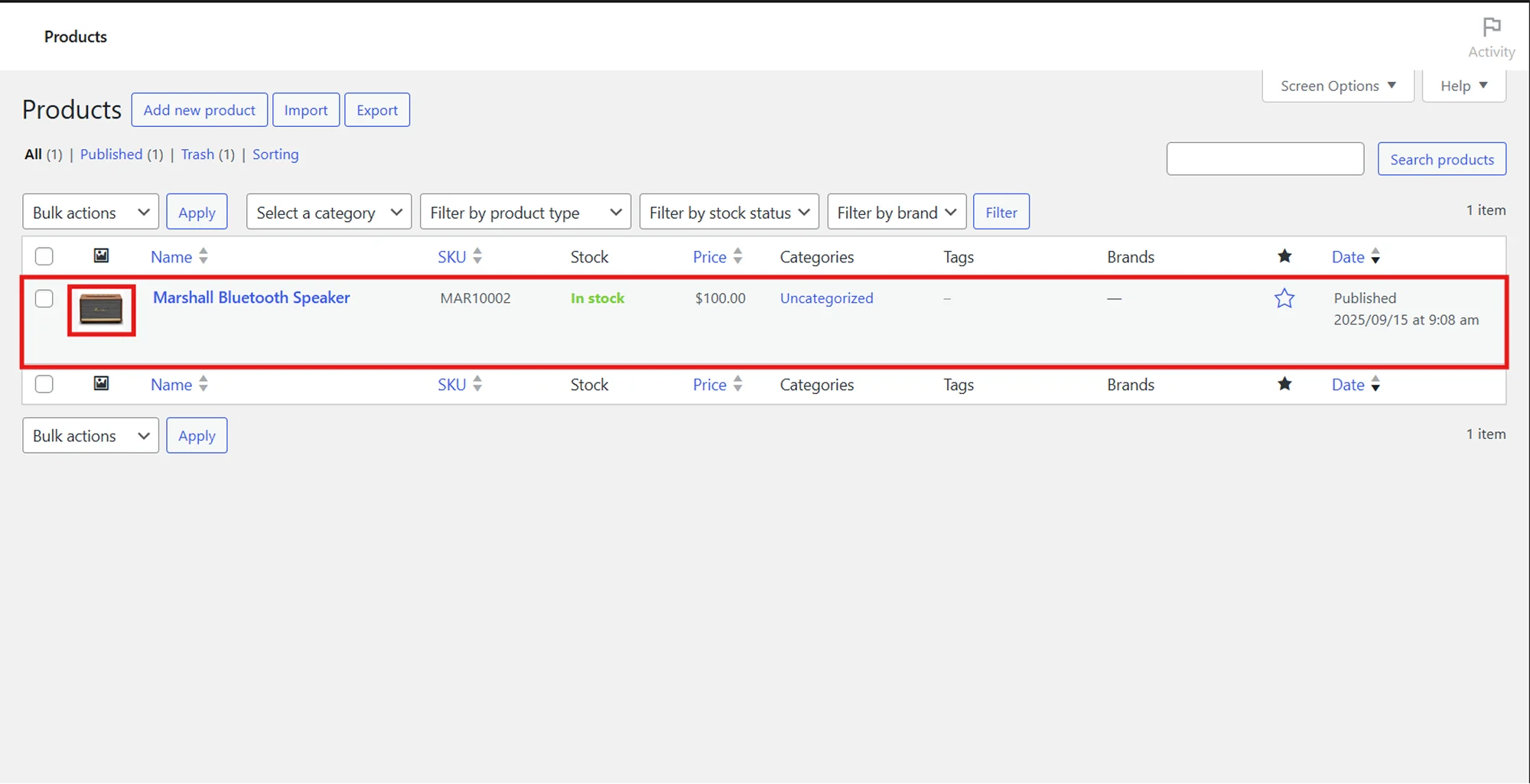Click the featured star for Marshall Bluetooth Speaker
This screenshot has height=784, width=1530.
click(1284, 298)
